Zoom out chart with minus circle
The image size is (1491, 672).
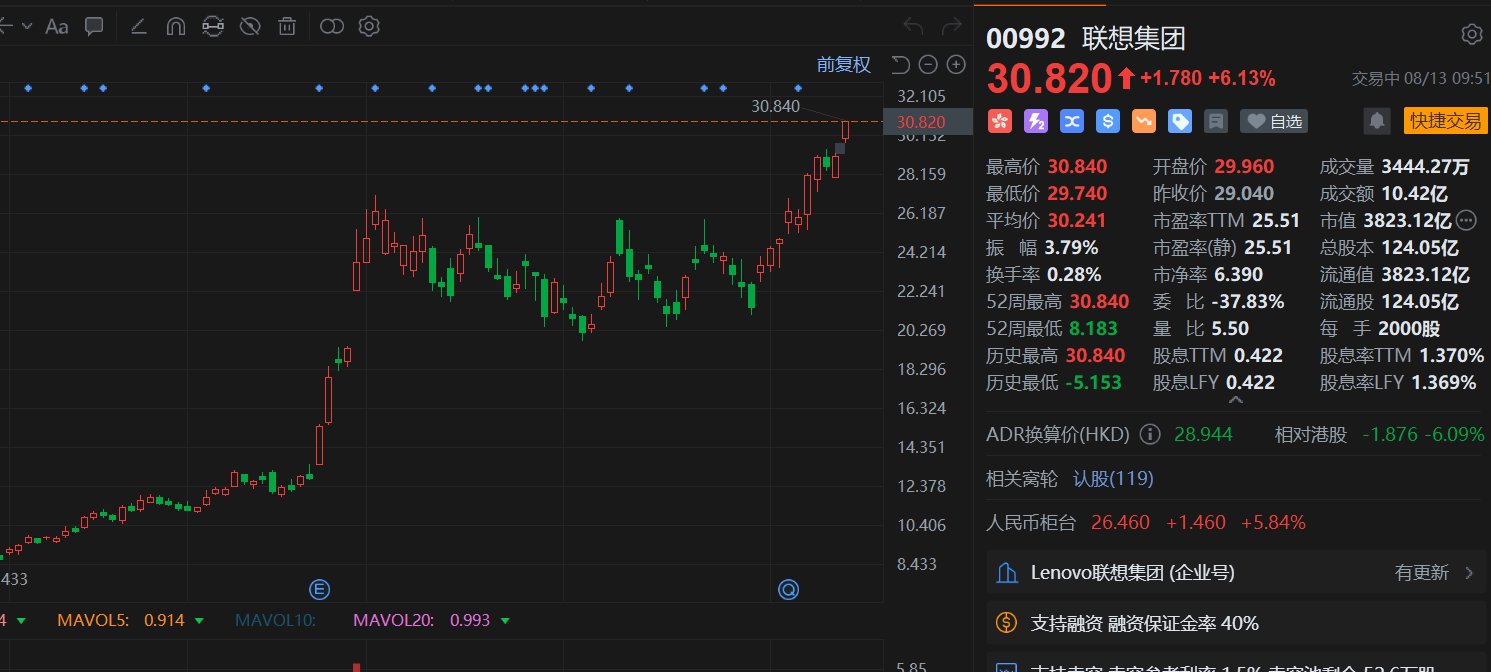[x=928, y=65]
